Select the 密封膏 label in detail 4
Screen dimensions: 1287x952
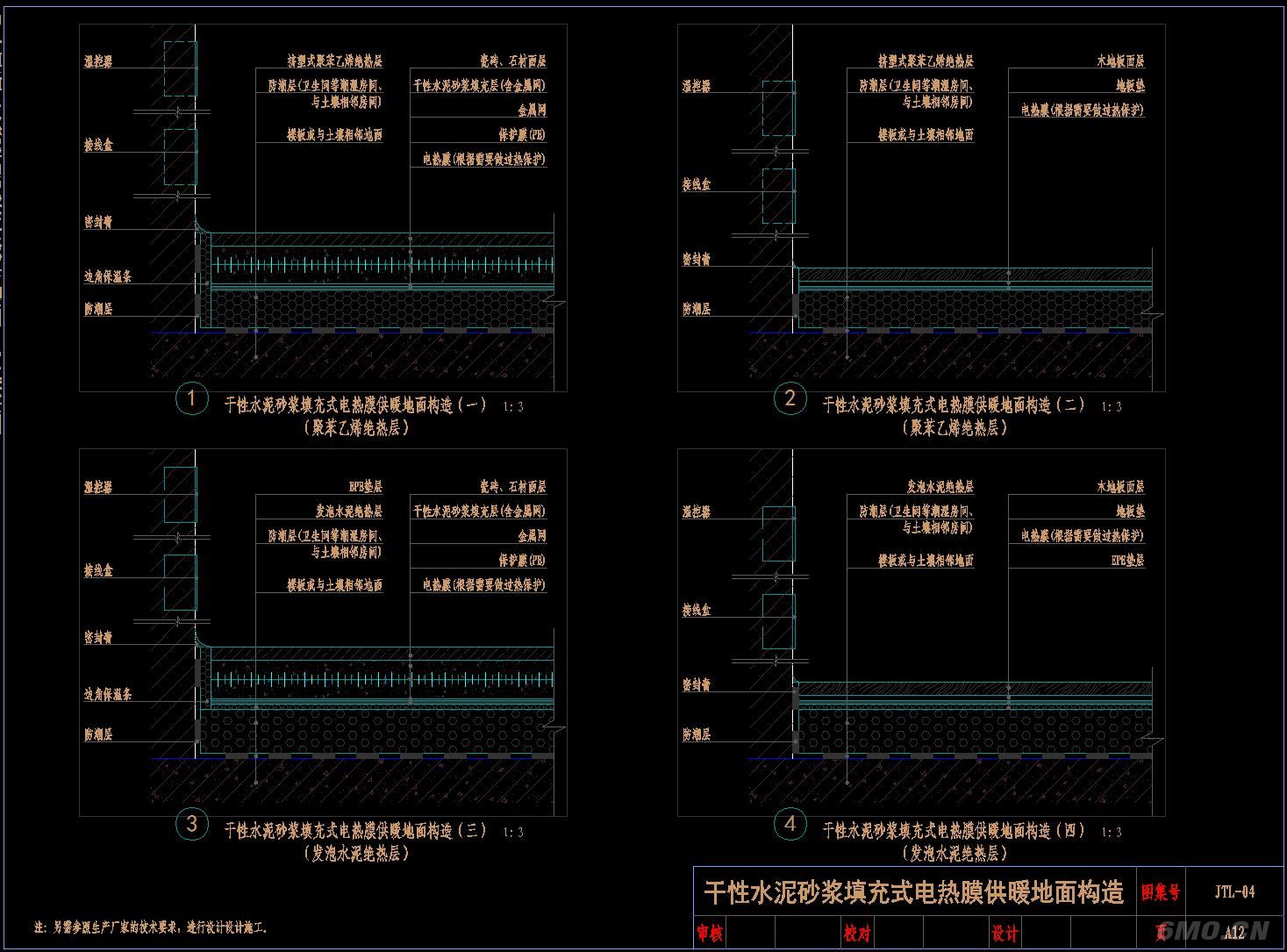pos(697,685)
